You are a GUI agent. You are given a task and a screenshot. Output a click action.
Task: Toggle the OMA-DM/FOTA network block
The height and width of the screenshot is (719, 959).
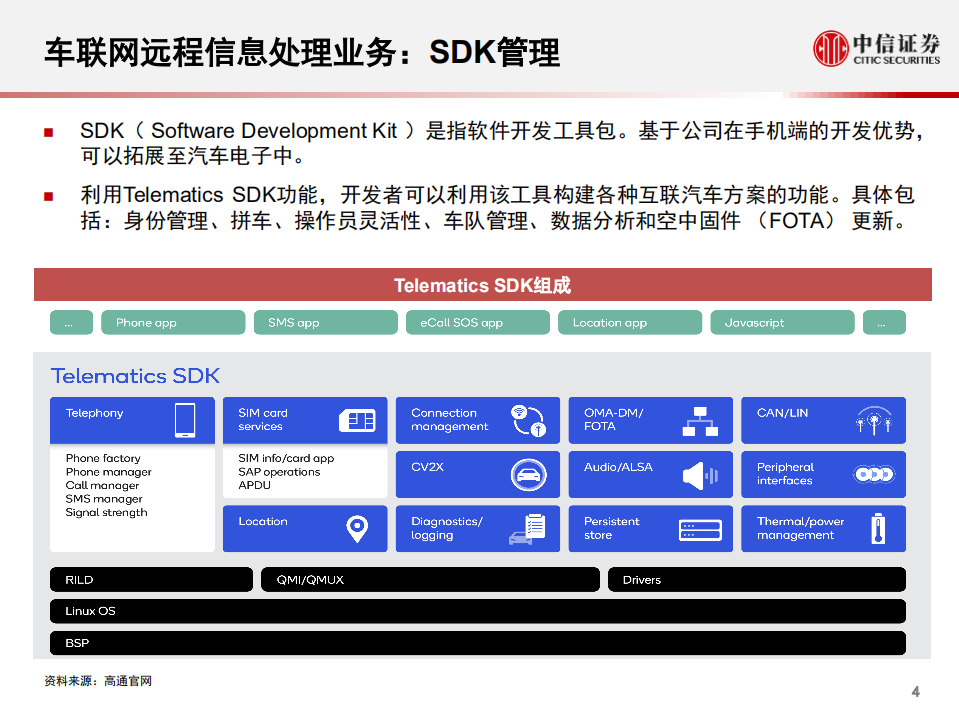click(650, 420)
